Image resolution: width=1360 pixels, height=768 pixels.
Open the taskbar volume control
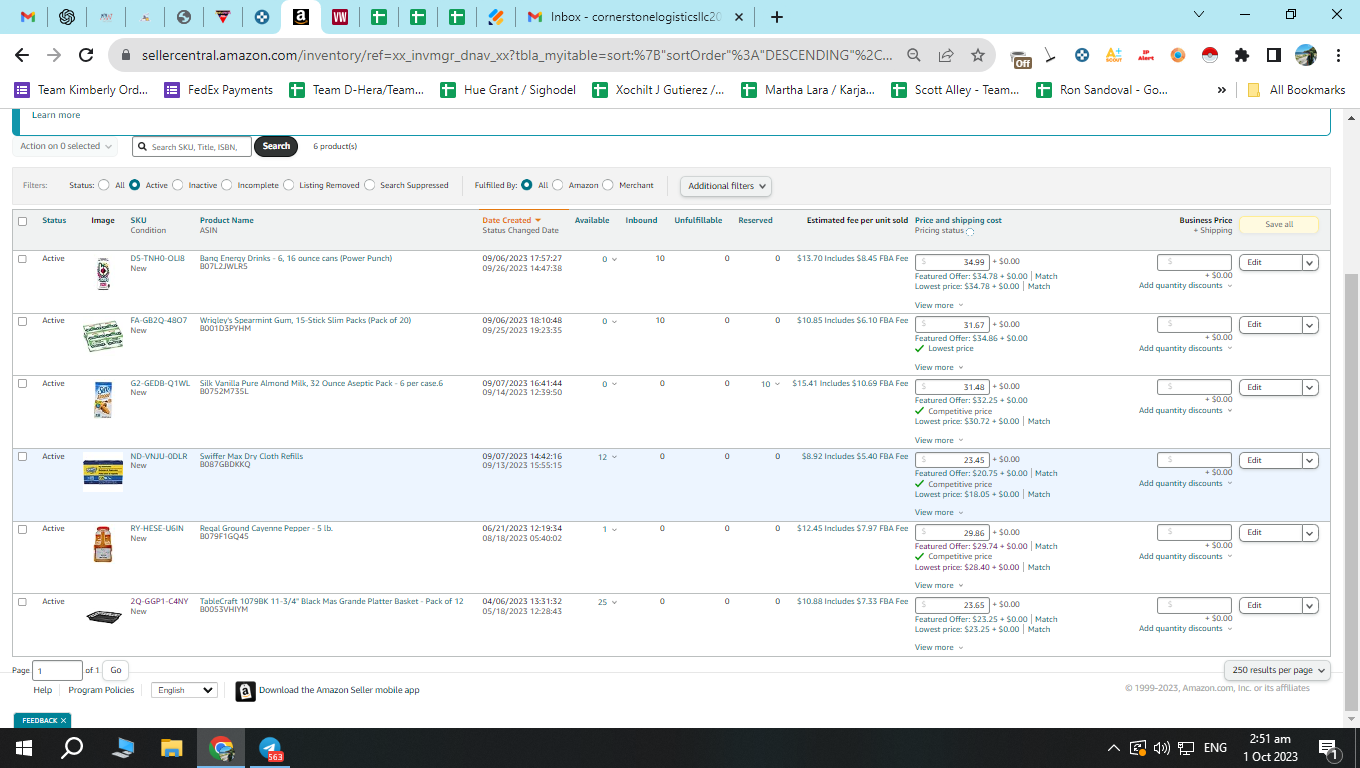click(x=1161, y=748)
